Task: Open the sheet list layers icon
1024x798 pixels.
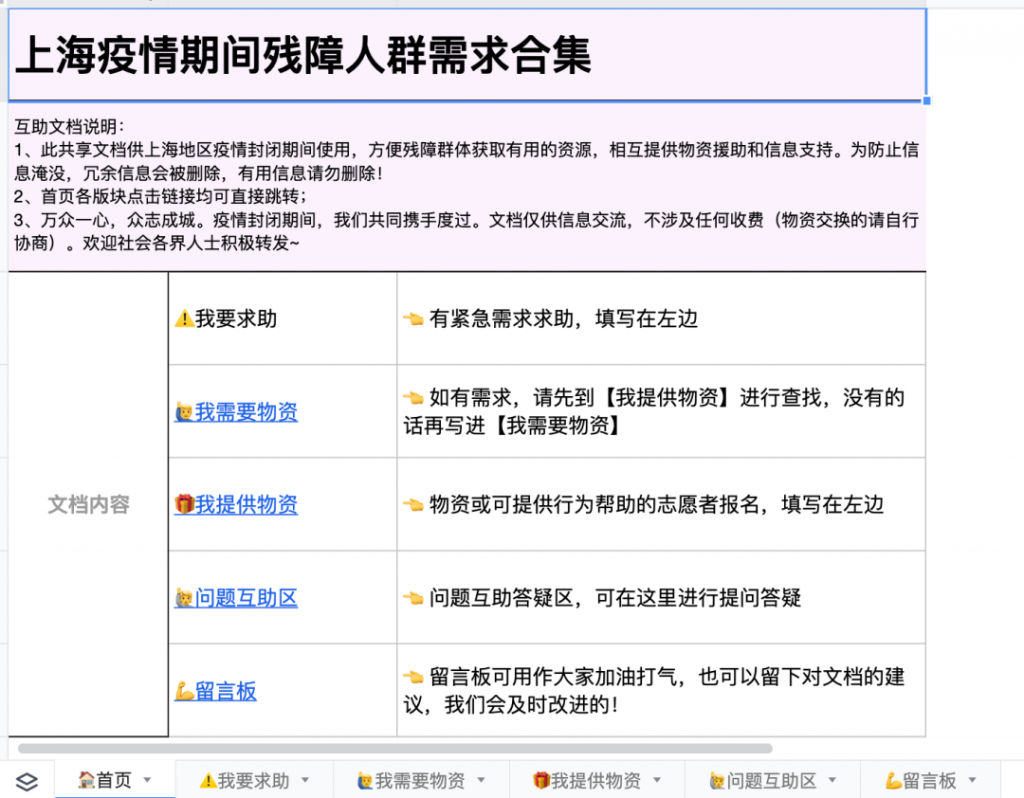Action: (27, 781)
